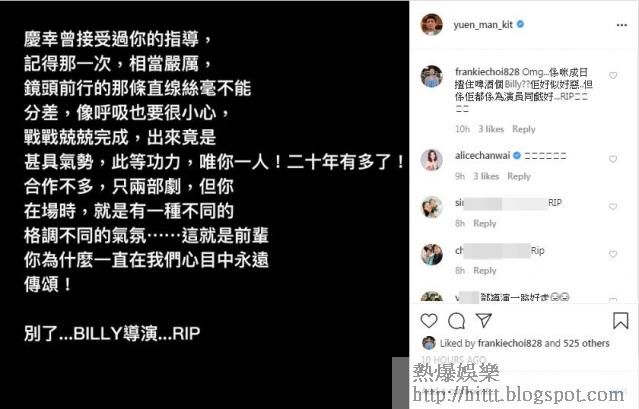Screen dimensions: 639x409
Task: Open alicechanwai's profile picture
Action: (431, 160)
